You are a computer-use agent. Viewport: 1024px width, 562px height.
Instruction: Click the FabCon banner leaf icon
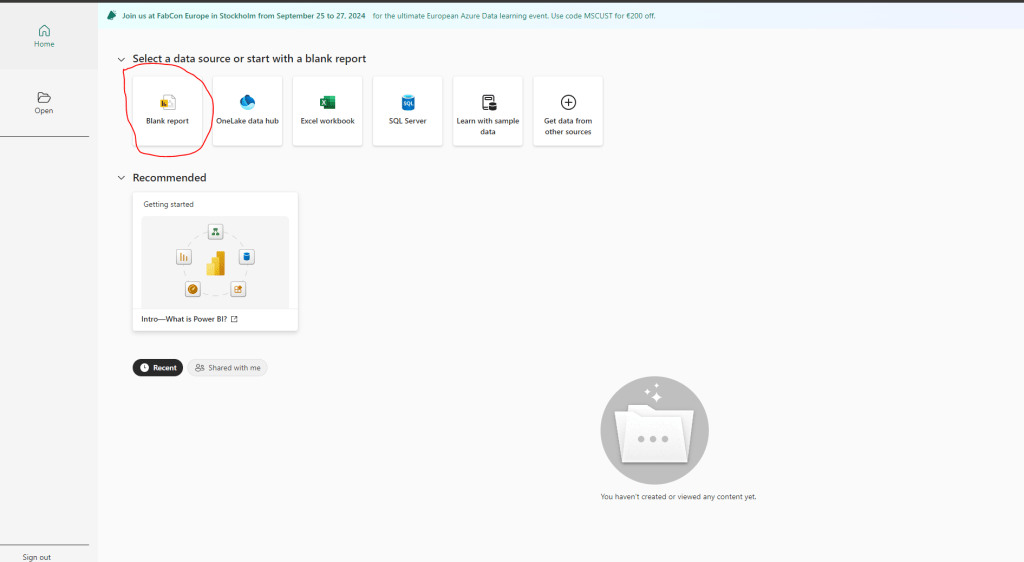coord(112,16)
